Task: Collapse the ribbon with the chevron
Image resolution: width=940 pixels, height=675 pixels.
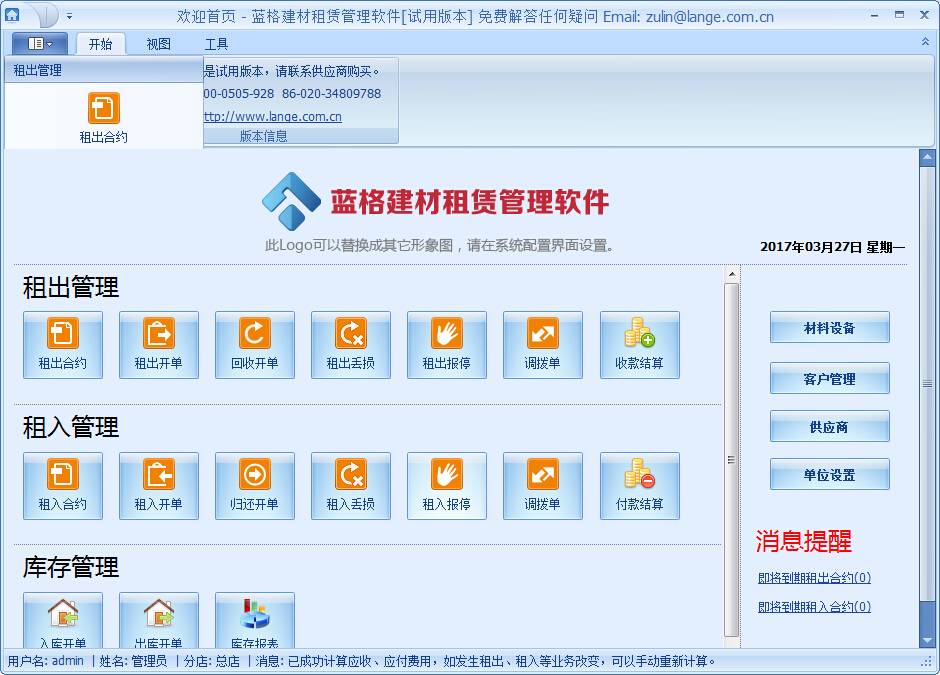Action: [925, 42]
